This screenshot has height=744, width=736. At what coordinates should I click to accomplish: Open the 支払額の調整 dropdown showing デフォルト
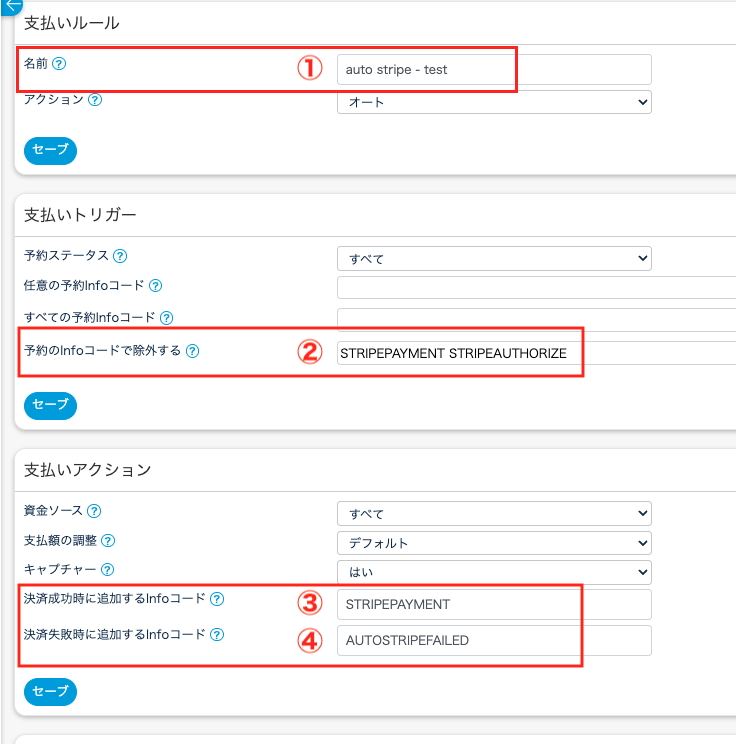[x=494, y=544]
